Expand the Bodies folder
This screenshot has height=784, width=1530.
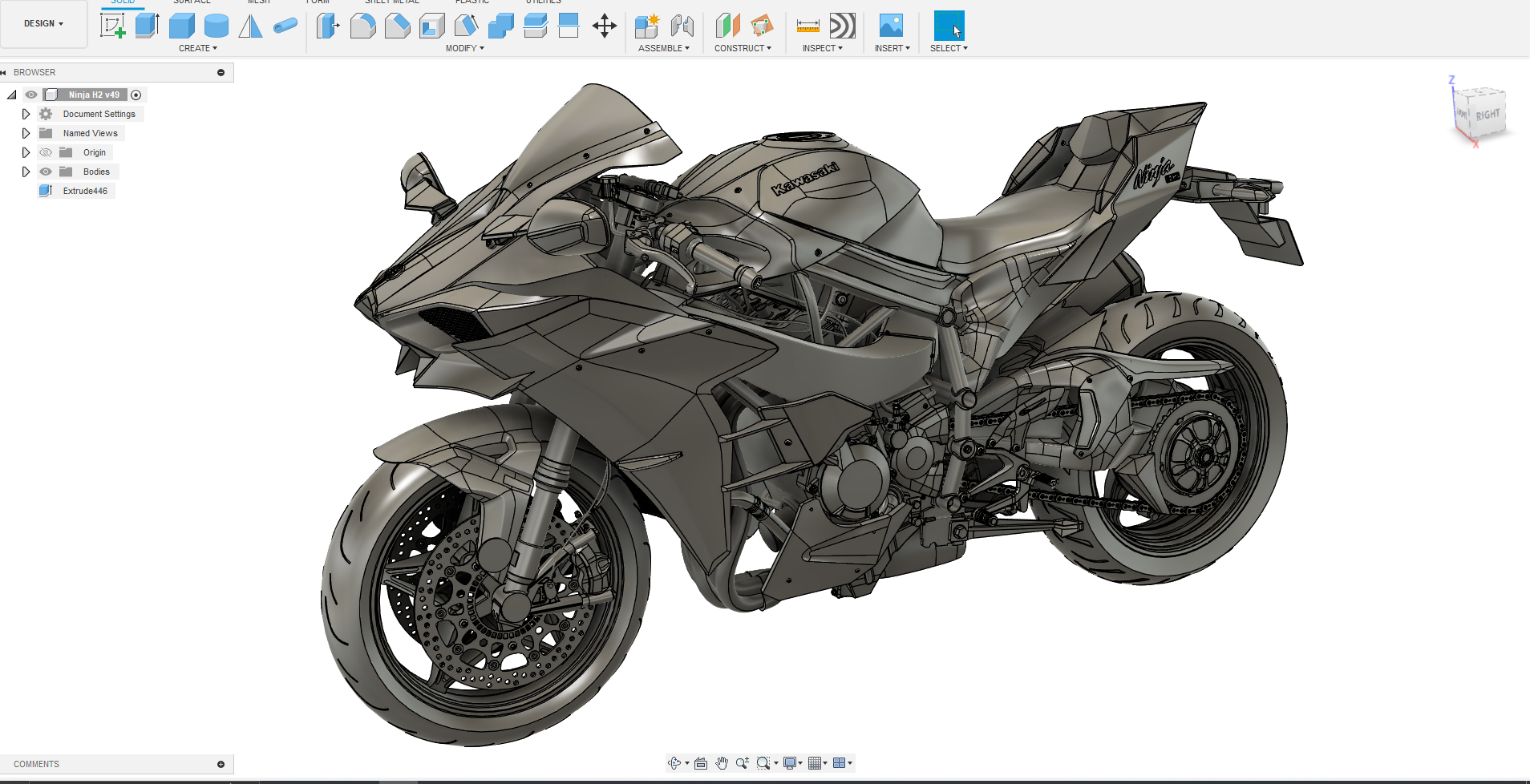(26, 172)
